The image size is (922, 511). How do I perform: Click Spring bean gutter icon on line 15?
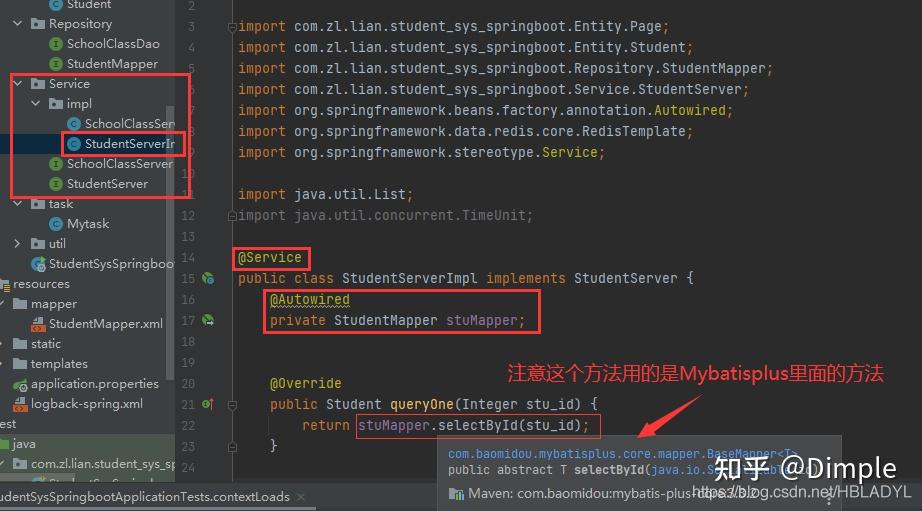point(208,278)
